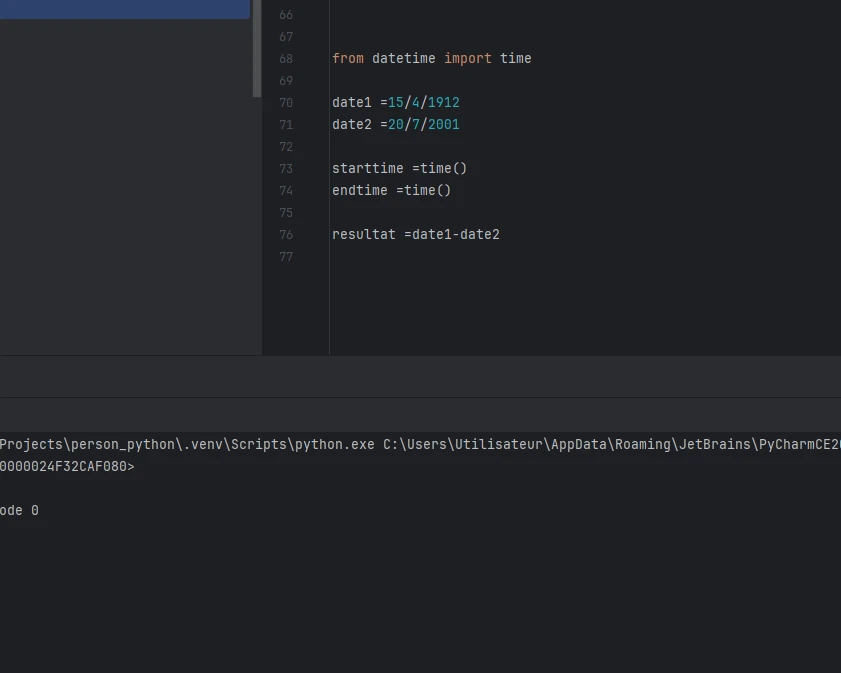The width and height of the screenshot is (841, 673).
Task: Place cursor on the 'datetime' module name
Action: (x=403, y=59)
